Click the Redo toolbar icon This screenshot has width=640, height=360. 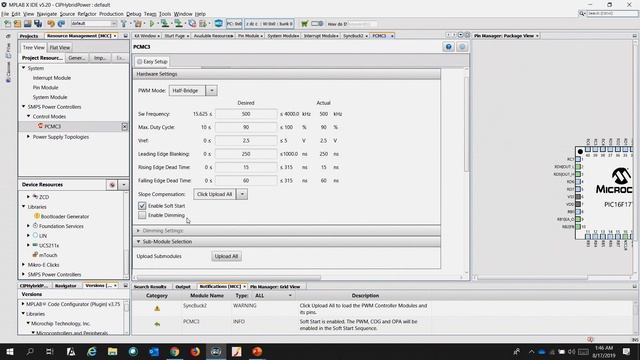[61, 24]
